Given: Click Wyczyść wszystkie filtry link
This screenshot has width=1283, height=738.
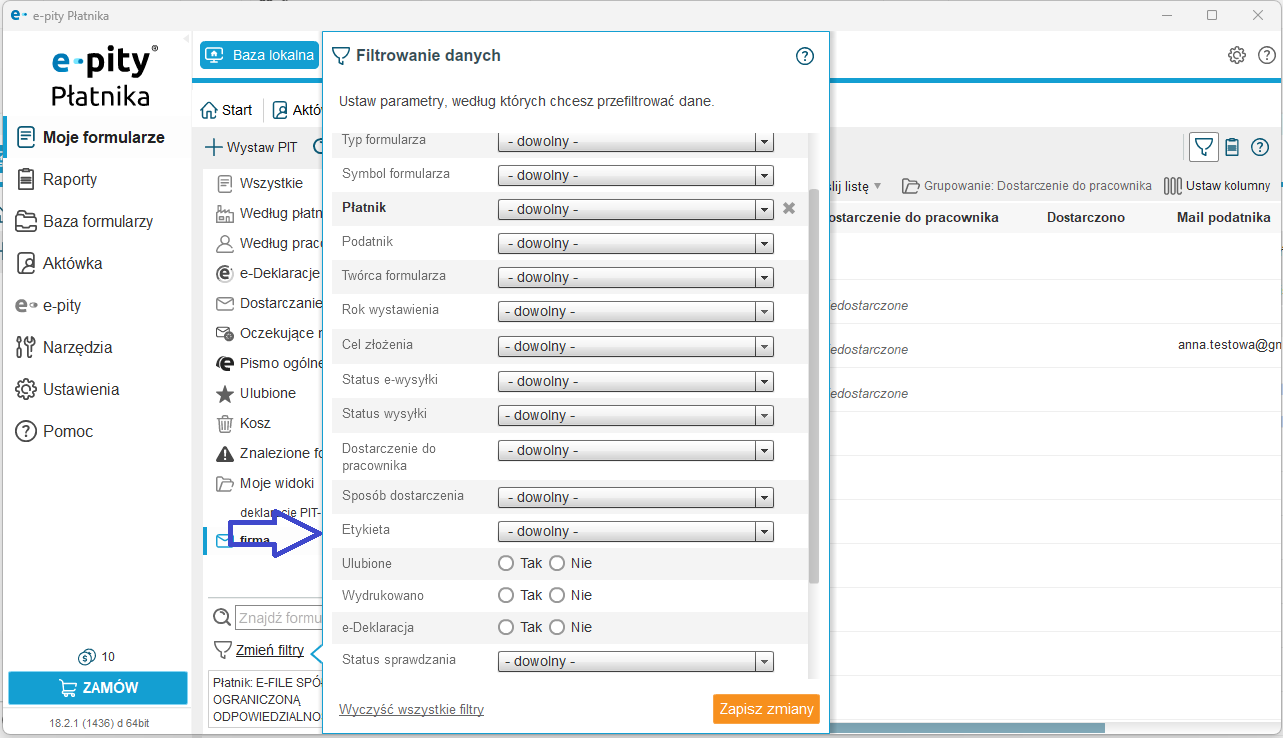Looking at the screenshot, I should click(x=411, y=710).
